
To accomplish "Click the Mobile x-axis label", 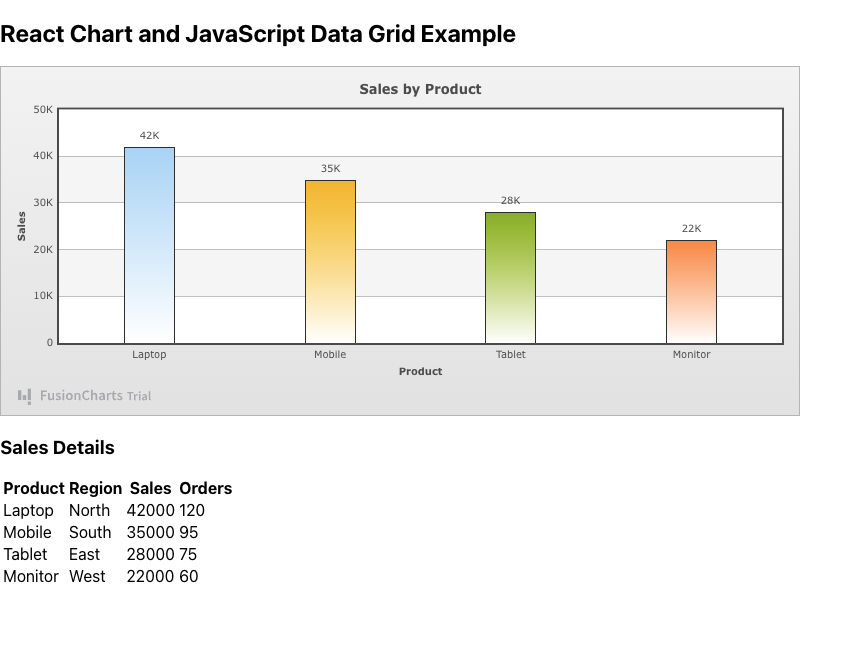I will click(330, 354).
